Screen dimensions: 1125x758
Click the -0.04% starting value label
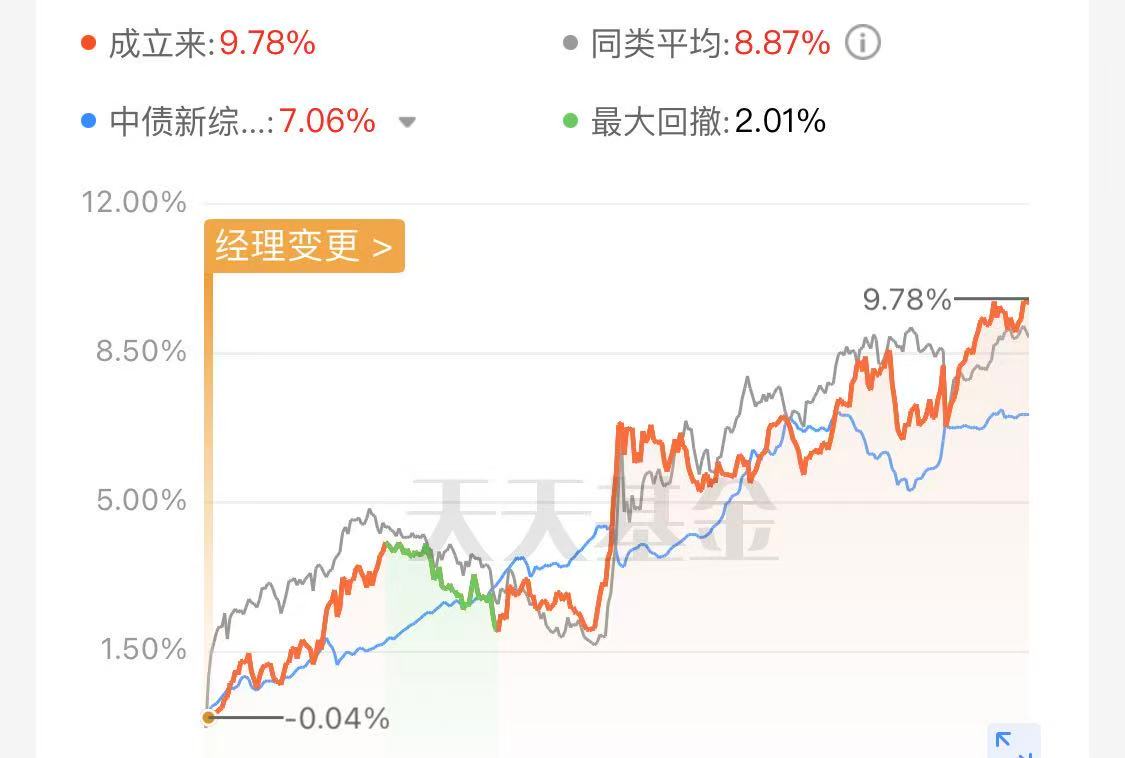(x=337, y=719)
